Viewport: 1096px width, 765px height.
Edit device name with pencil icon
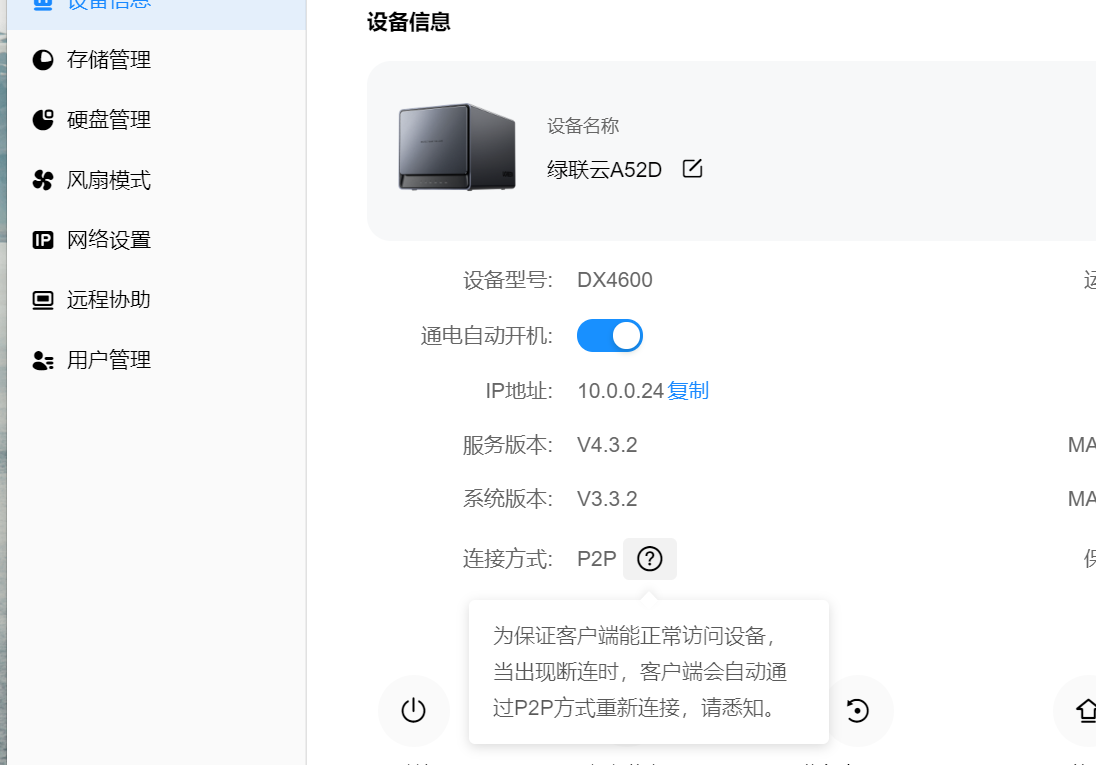692,169
